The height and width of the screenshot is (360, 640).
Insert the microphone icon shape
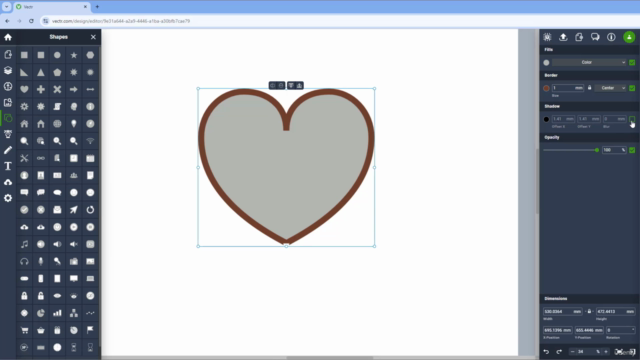click(41, 261)
